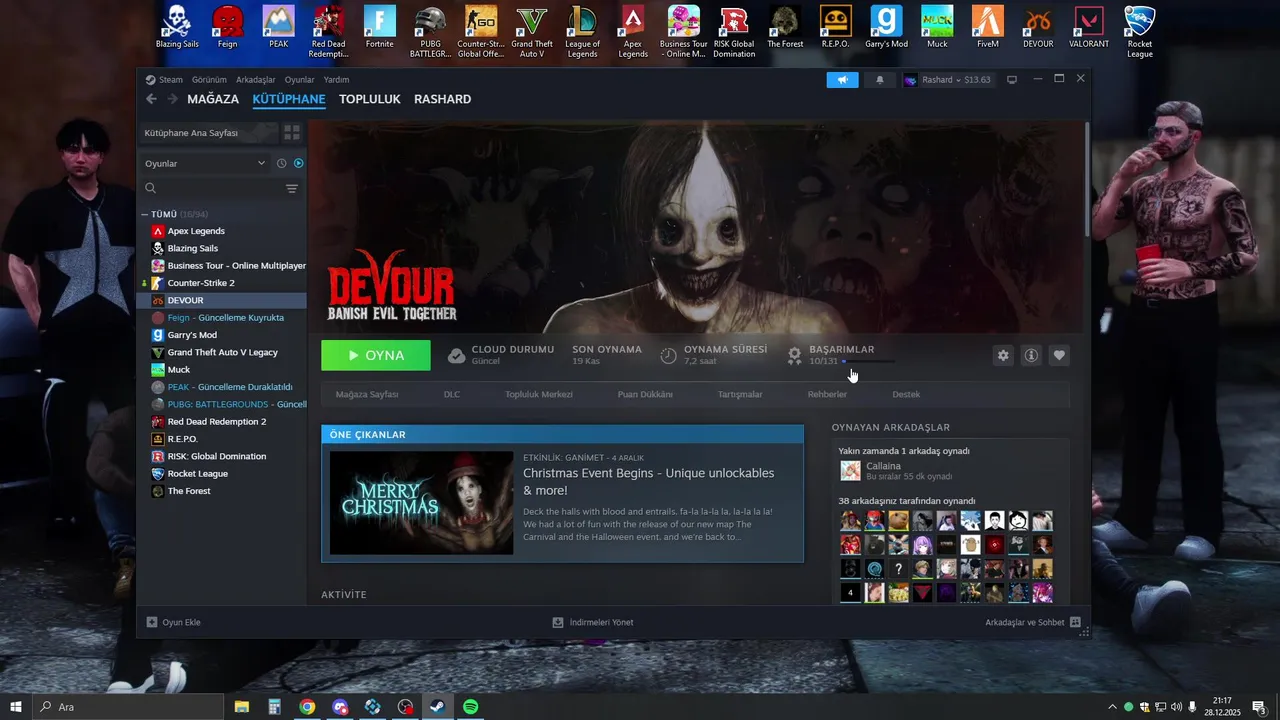Screen dimensions: 1280x720
Task: Open Rashard account dropdown
Action: click(946, 80)
